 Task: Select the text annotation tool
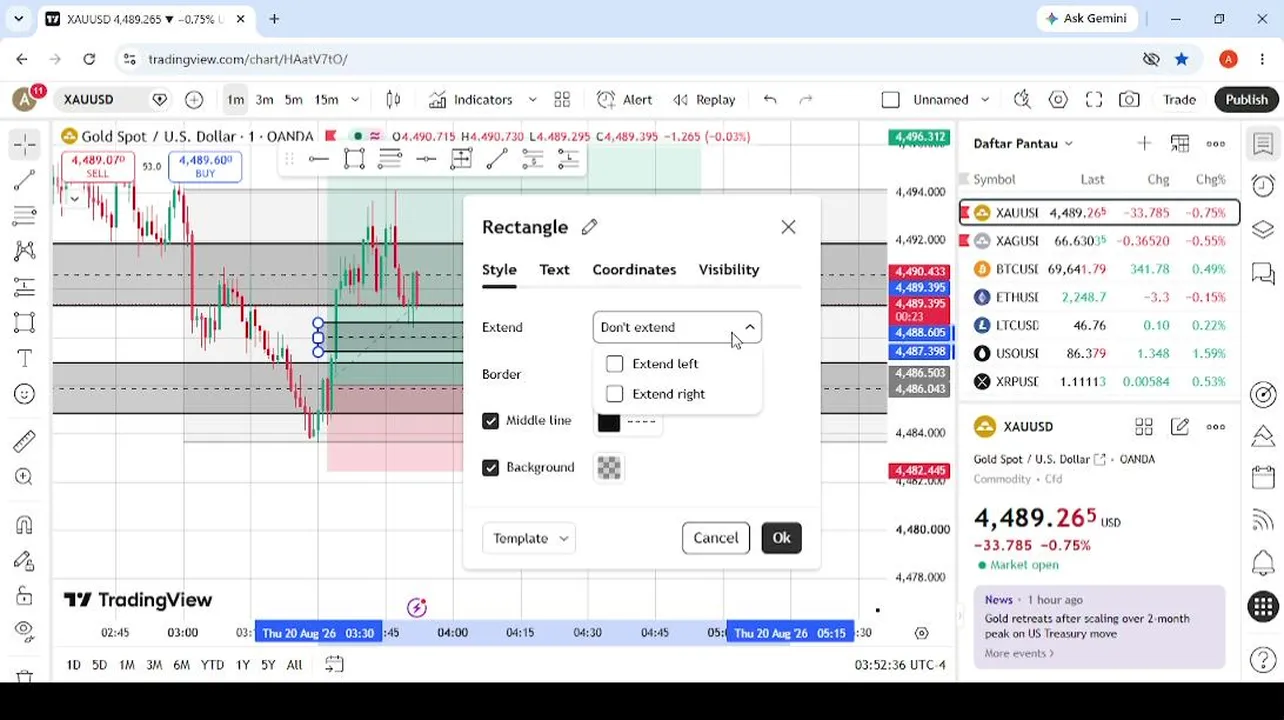[25, 358]
